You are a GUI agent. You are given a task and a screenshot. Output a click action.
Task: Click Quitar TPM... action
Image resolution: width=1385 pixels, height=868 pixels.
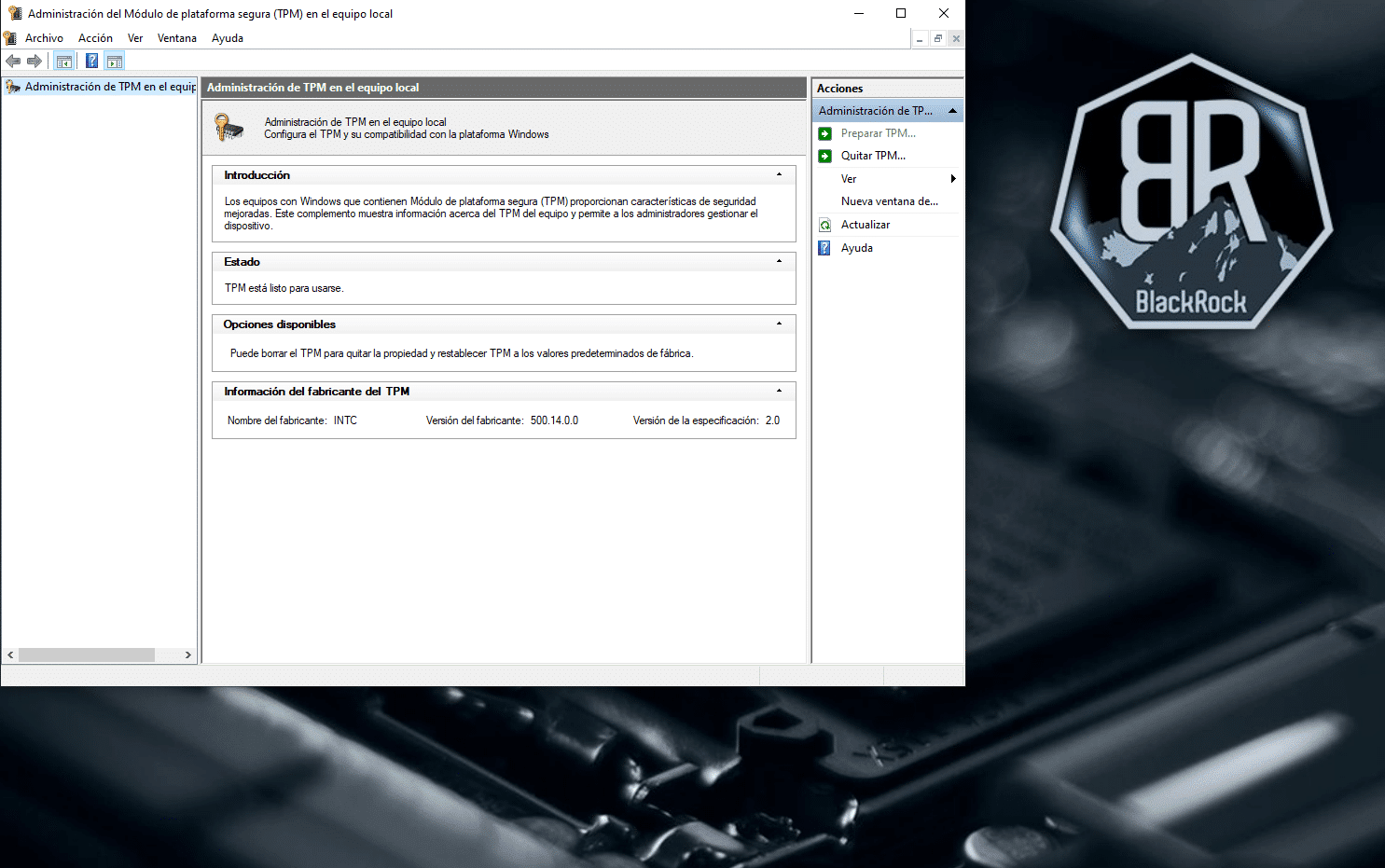(x=873, y=156)
